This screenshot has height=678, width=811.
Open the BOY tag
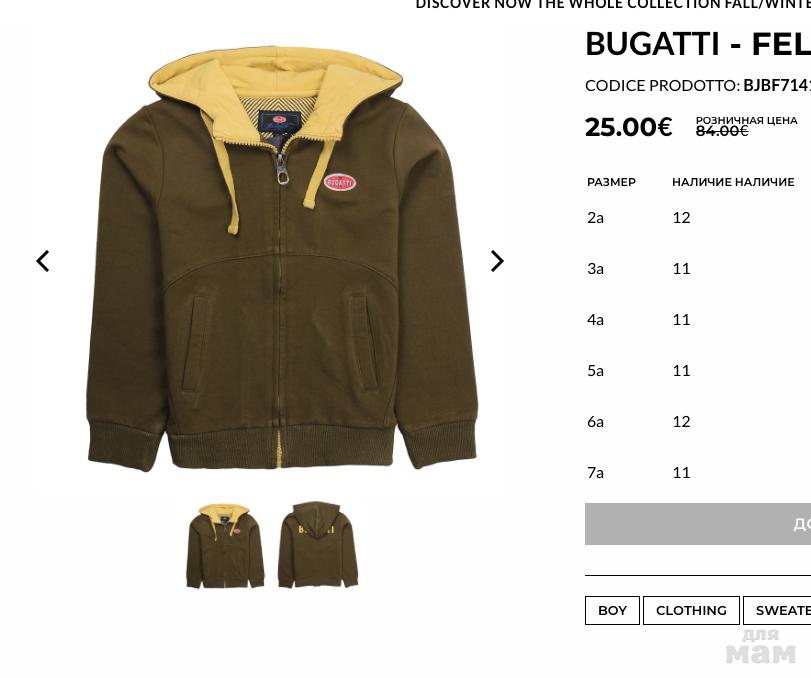612,610
